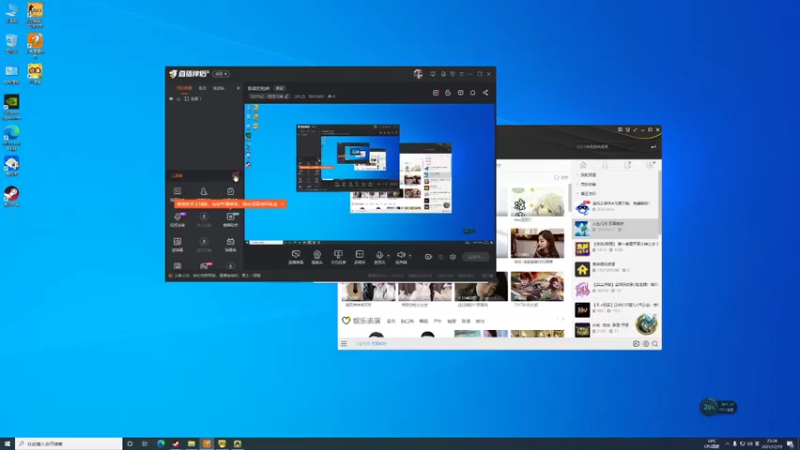Switch to the second scene tab
The height and width of the screenshot is (450, 800).
[x=203, y=88]
